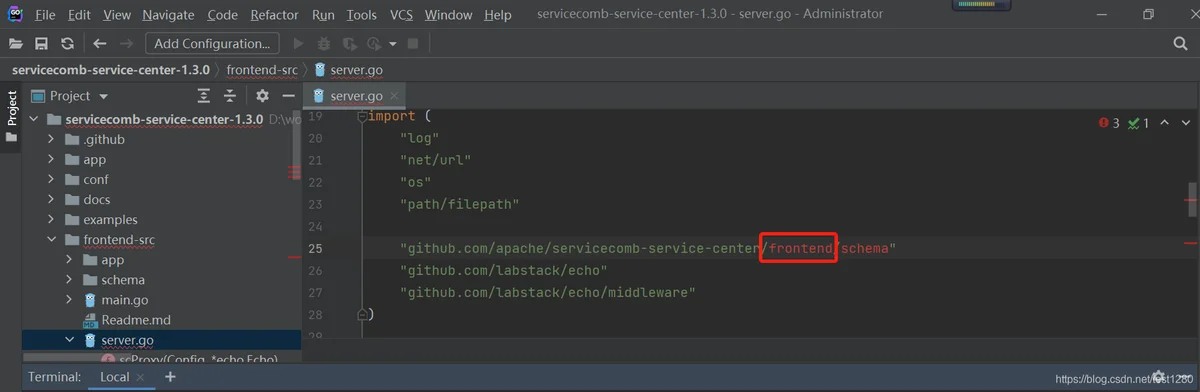1200x392 pixels.
Task: Open Project panel gear settings
Action: pyautogui.click(x=262, y=96)
